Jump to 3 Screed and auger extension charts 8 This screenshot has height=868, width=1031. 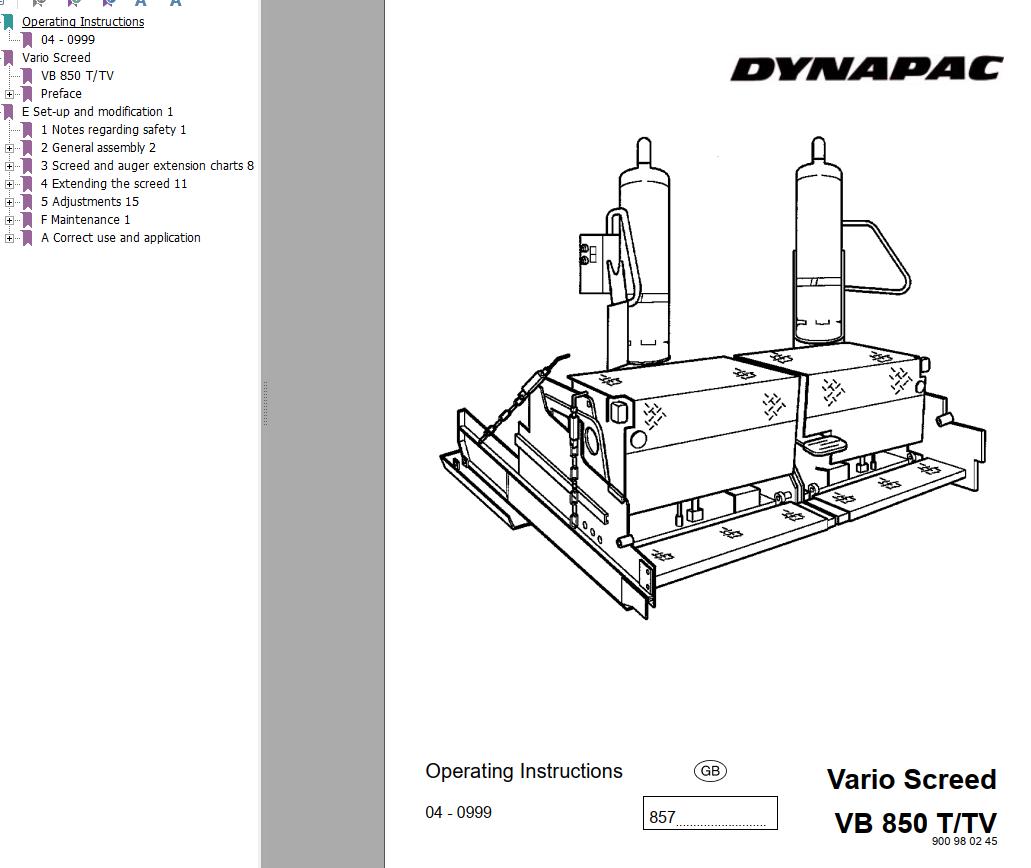click(147, 166)
